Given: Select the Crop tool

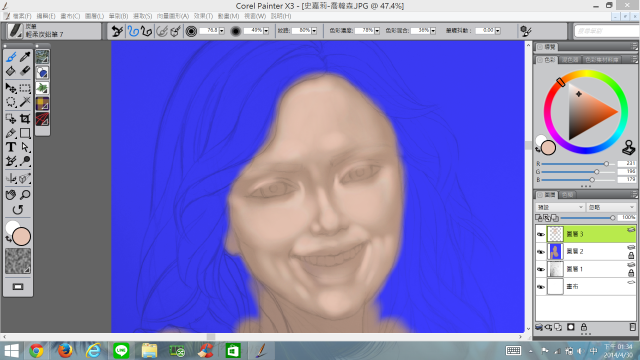Looking at the screenshot, I should tap(25, 119).
